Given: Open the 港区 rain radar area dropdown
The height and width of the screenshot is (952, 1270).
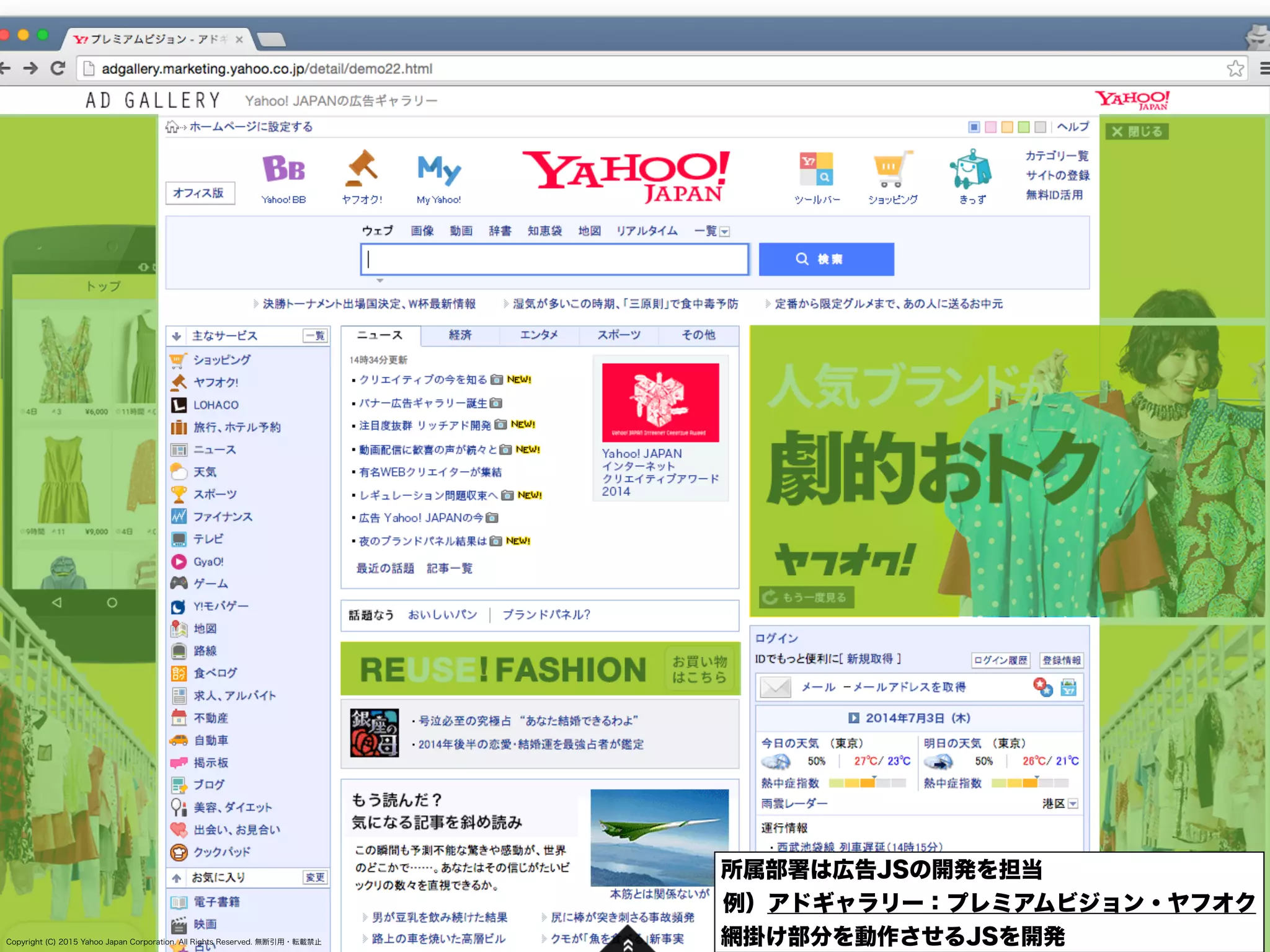Looking at the screenshot, I should (x=1073, y=804).
